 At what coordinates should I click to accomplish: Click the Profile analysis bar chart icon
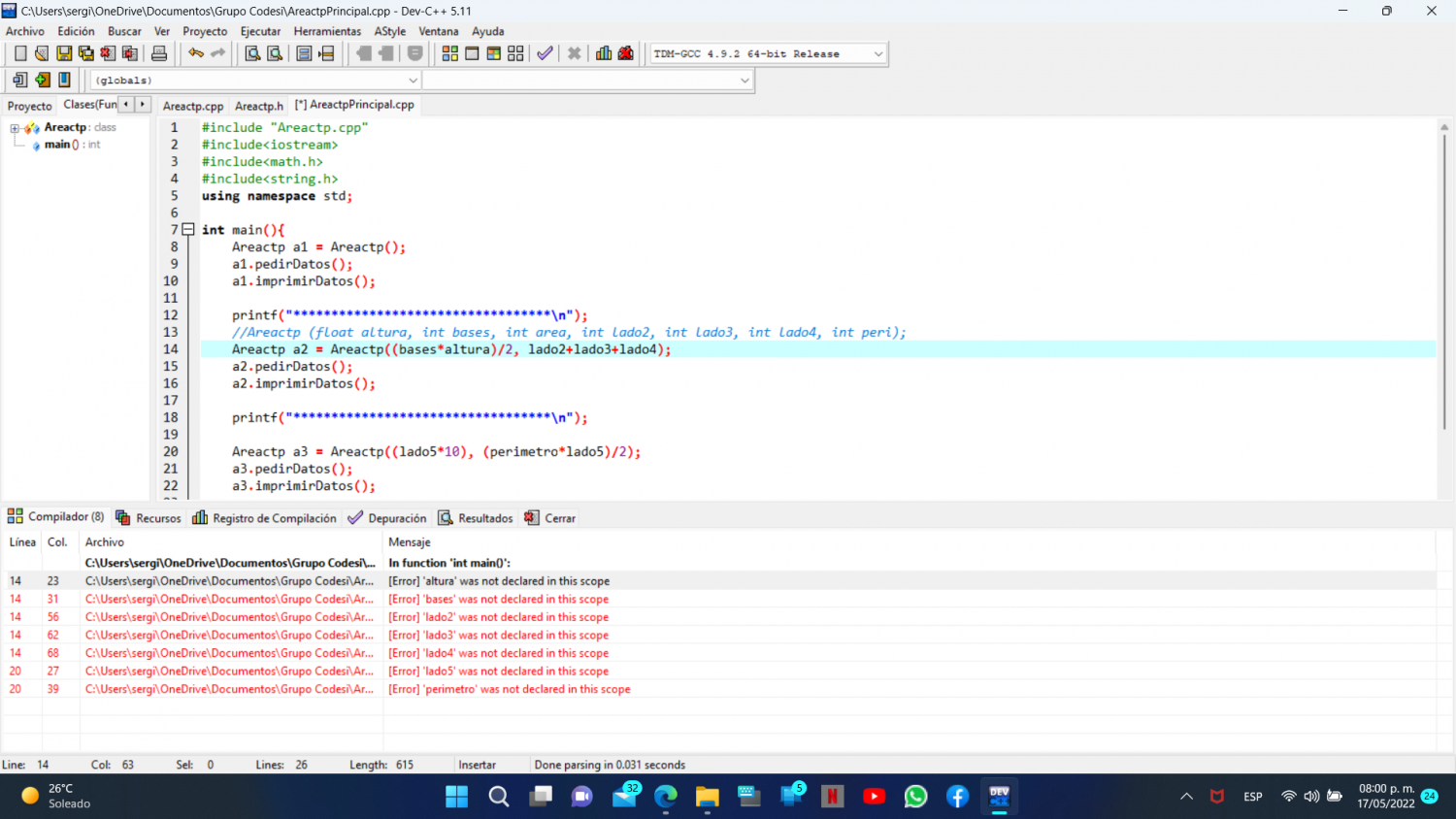coord(604,53)
